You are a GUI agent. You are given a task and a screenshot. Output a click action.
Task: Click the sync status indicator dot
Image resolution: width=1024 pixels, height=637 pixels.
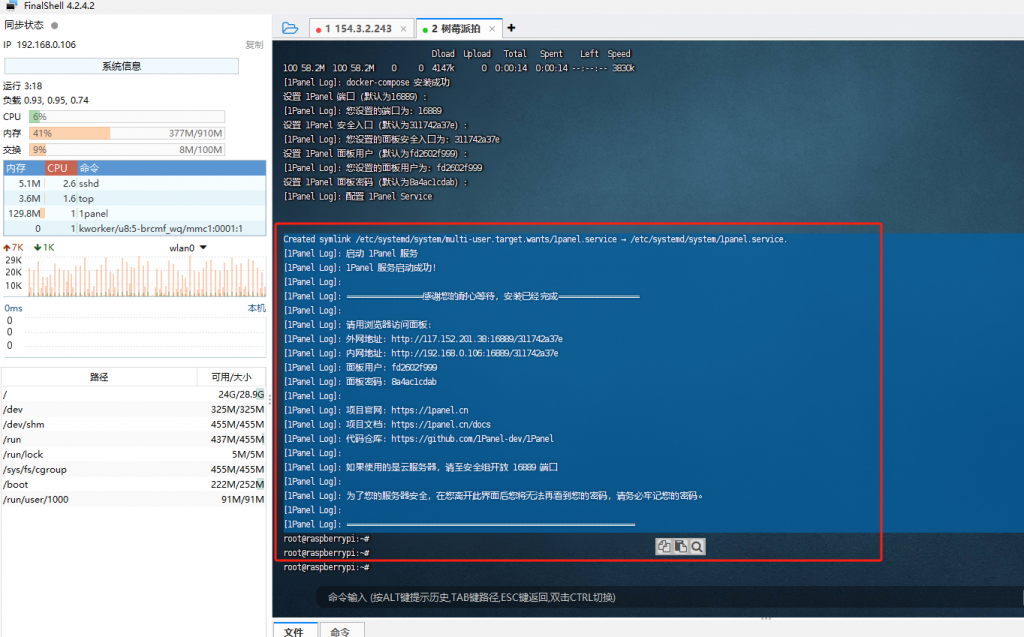click(54, 25)
